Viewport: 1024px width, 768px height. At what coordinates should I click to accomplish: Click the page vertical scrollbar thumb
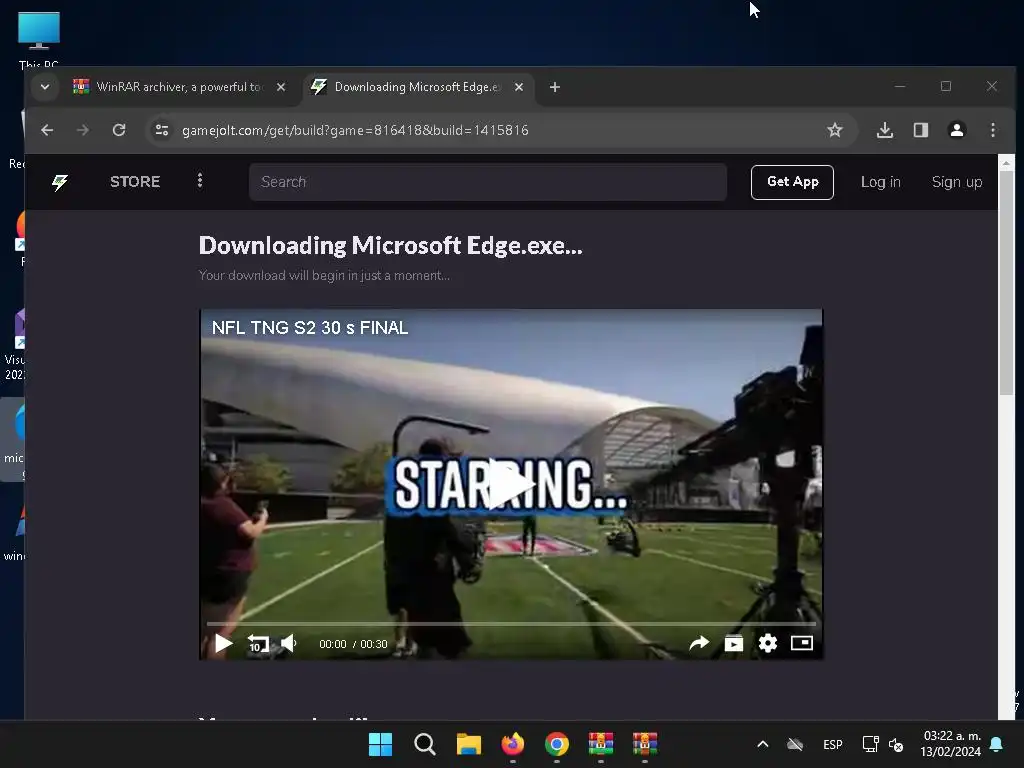point(1006,281)
